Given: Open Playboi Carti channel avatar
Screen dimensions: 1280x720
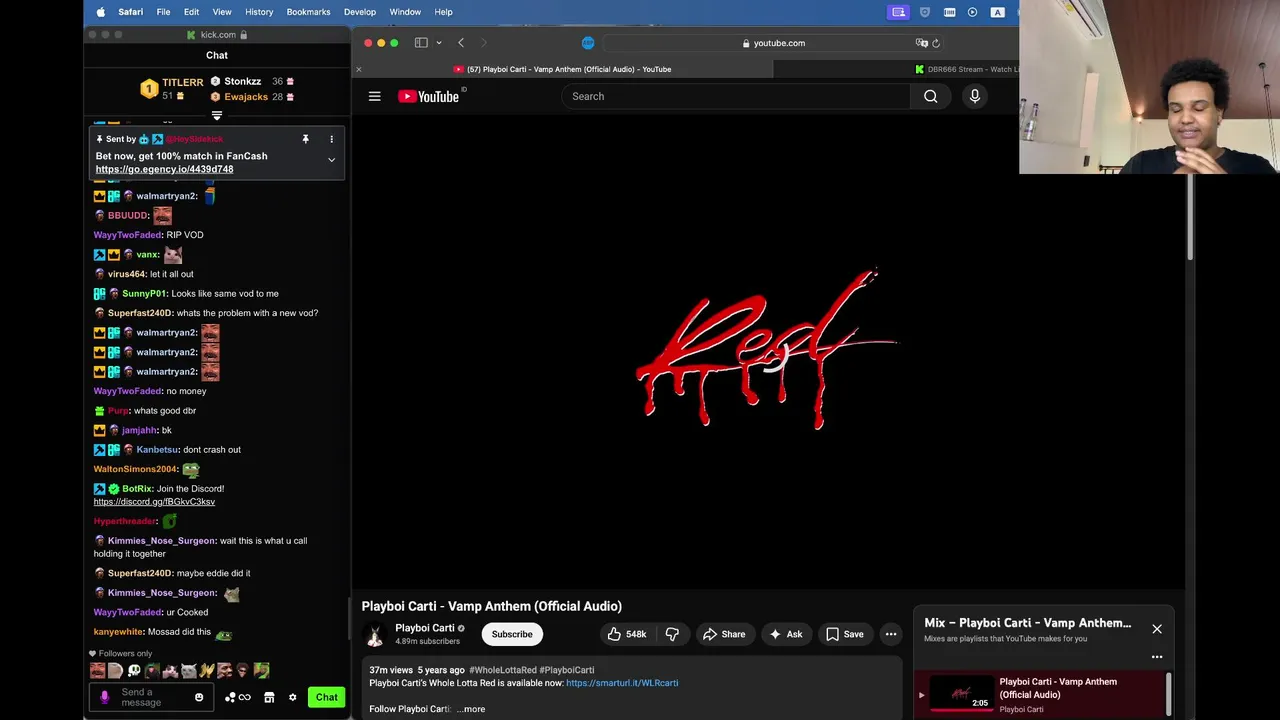Looking at the screenshot, I should click(x=375, y=634).
